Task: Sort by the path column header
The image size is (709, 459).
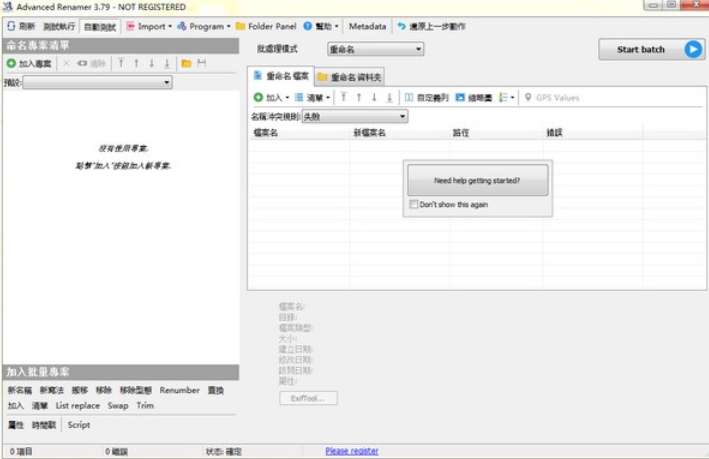Action: [496, 132]
